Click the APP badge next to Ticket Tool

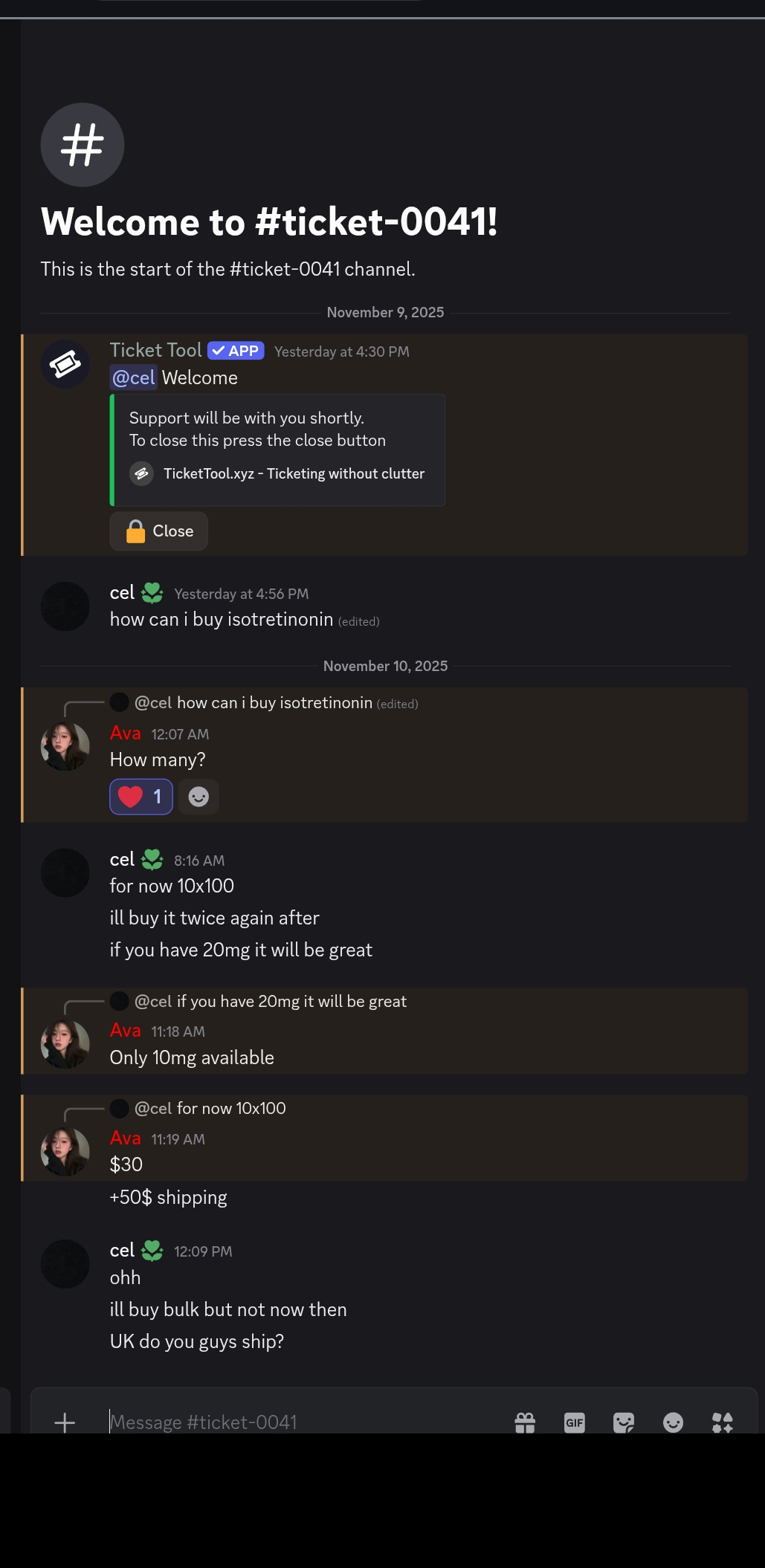point(236,351)
